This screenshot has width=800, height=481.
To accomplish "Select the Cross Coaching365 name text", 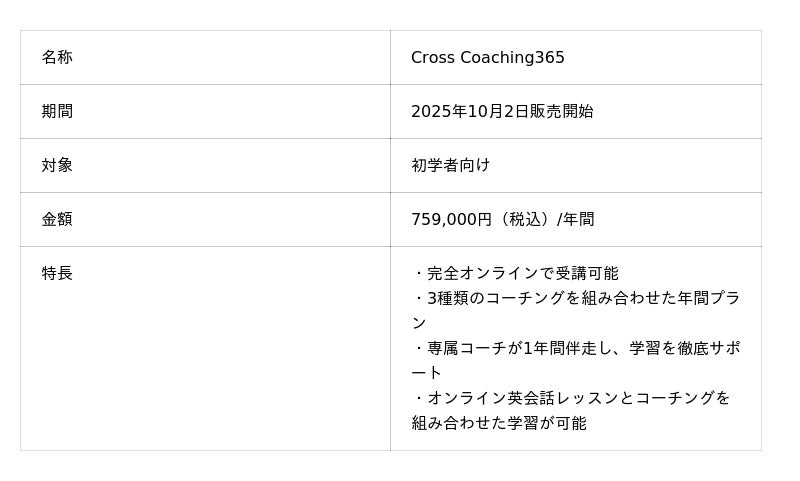I will [x=487, y=58].
